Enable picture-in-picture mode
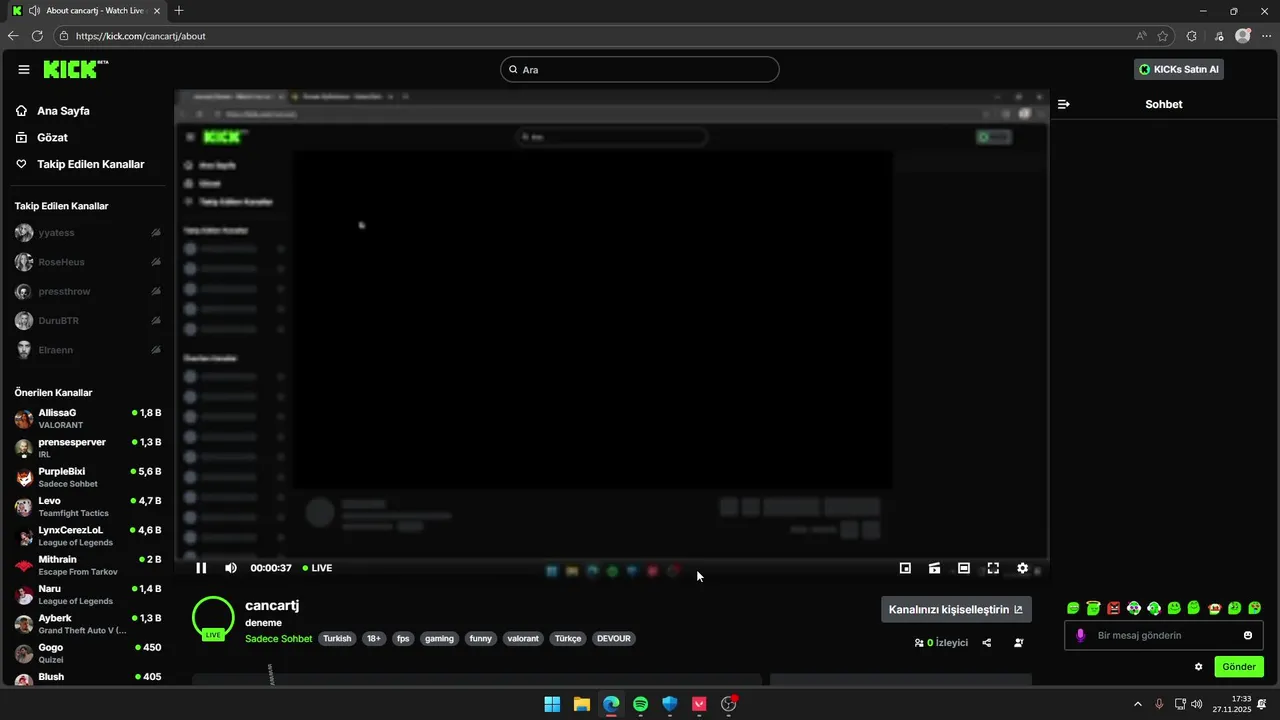1280x720 pixels. [x=905, y=568]
